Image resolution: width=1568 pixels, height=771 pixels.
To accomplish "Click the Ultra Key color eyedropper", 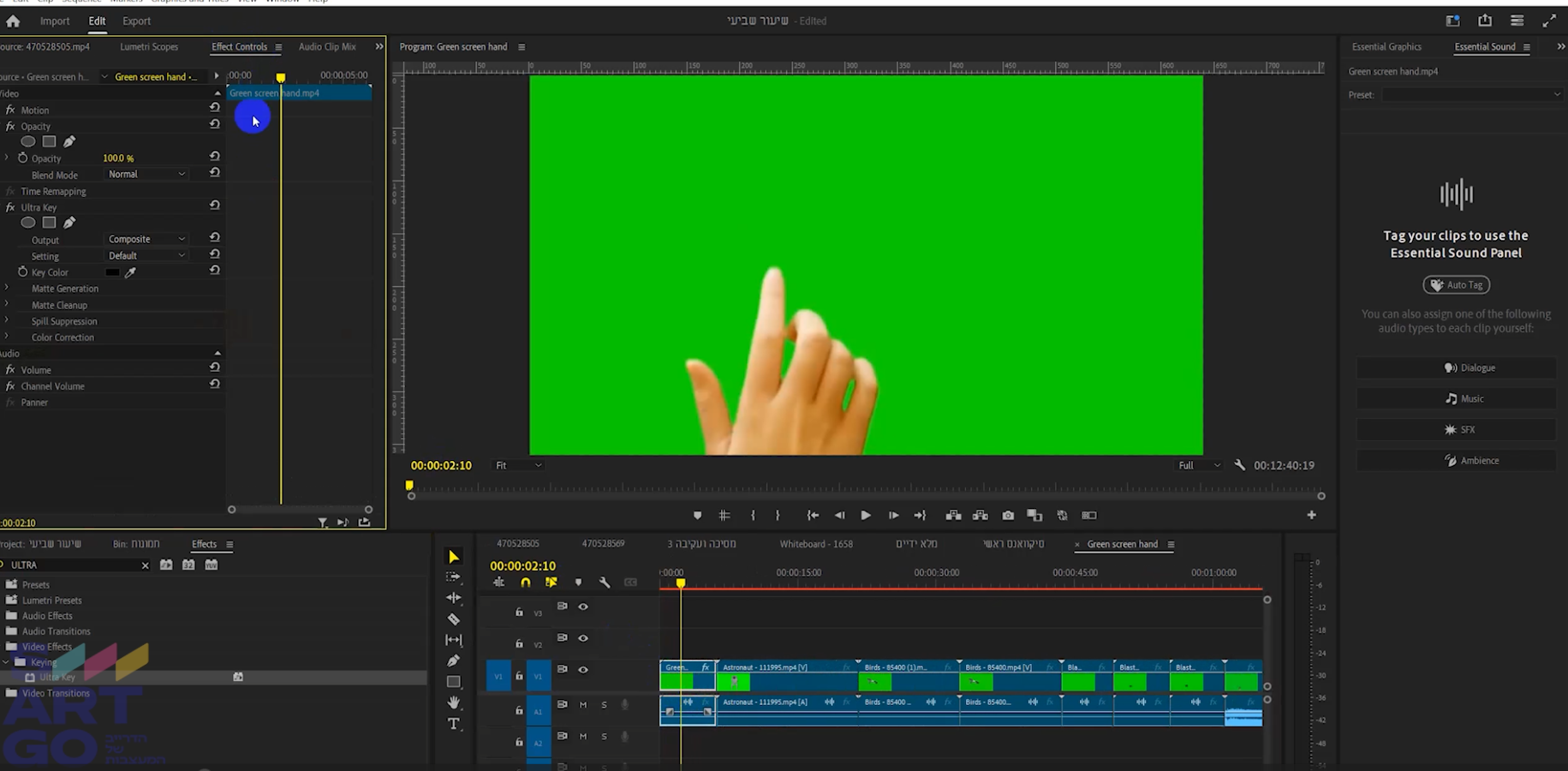I will pos(131,272).
